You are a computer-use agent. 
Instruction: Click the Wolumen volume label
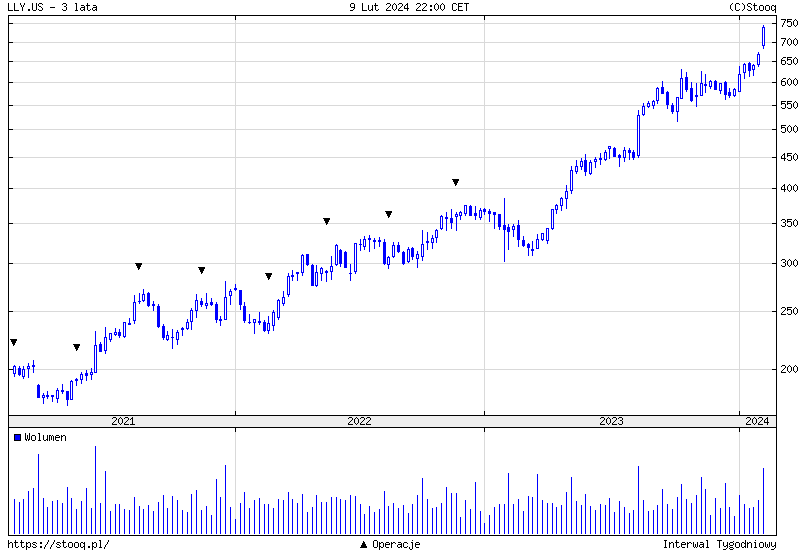pyautogui.click(x=45, y=437)
